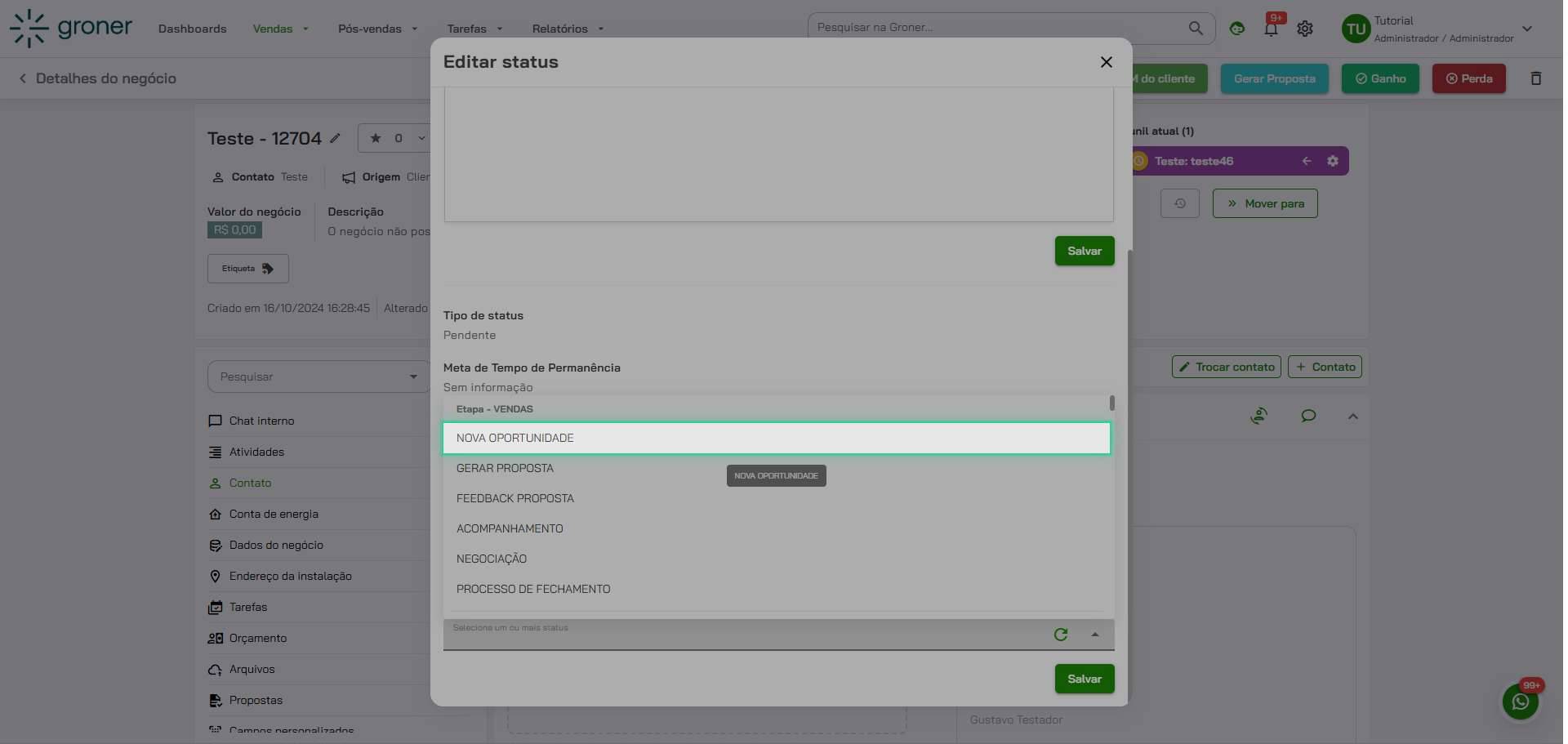Mark the deal as Perda
The width and height of the screenshot is (1568, 744).
pyautogui.click(x=1468, y=78)
